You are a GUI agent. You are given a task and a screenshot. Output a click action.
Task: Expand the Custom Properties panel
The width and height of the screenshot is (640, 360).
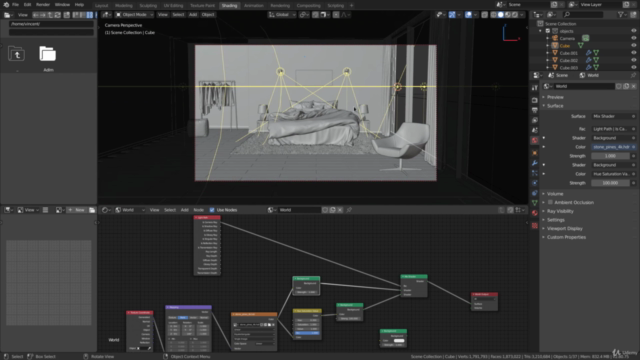click(566, 237)
